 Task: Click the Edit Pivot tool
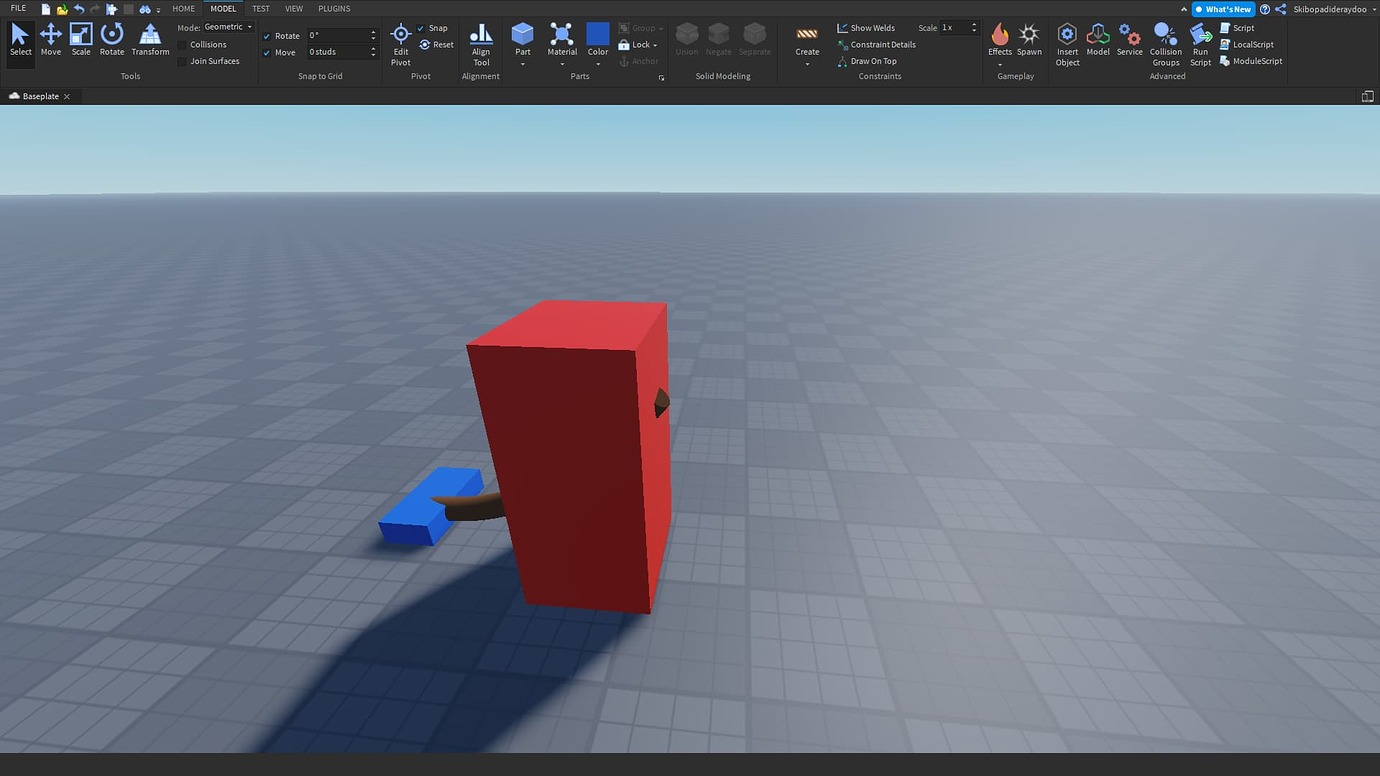400,40
